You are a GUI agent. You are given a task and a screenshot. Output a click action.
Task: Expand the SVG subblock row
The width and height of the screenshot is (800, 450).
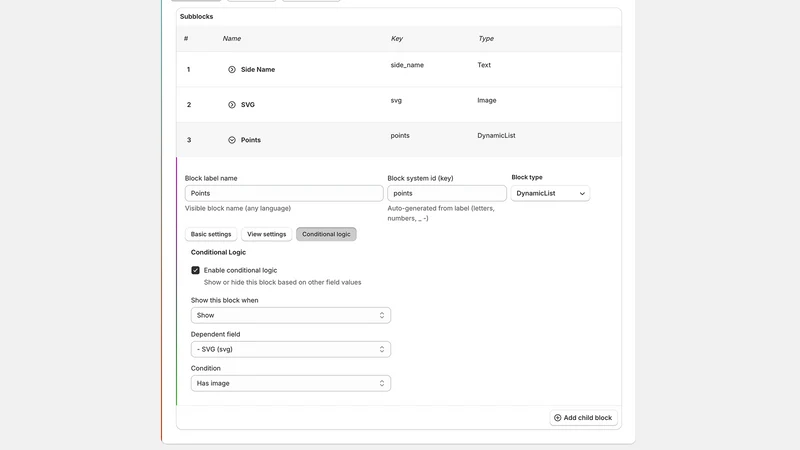(x=232, y=105)
